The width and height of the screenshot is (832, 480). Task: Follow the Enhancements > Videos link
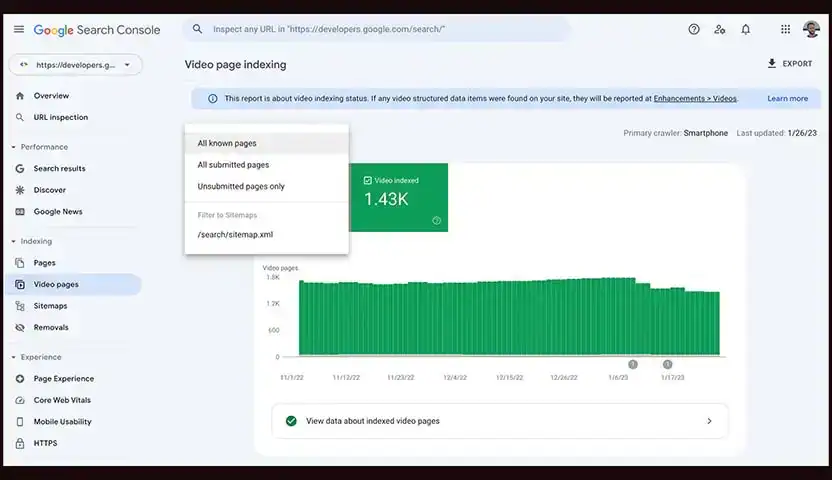click(x=695, y=99)
